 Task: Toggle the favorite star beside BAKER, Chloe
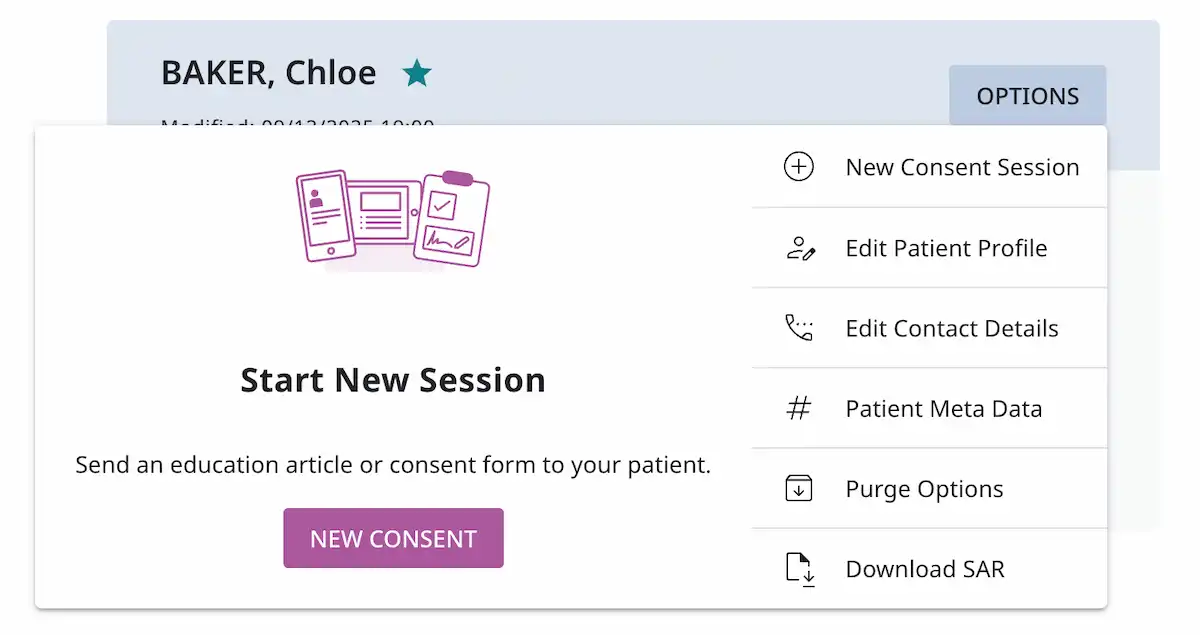[417, 72]
